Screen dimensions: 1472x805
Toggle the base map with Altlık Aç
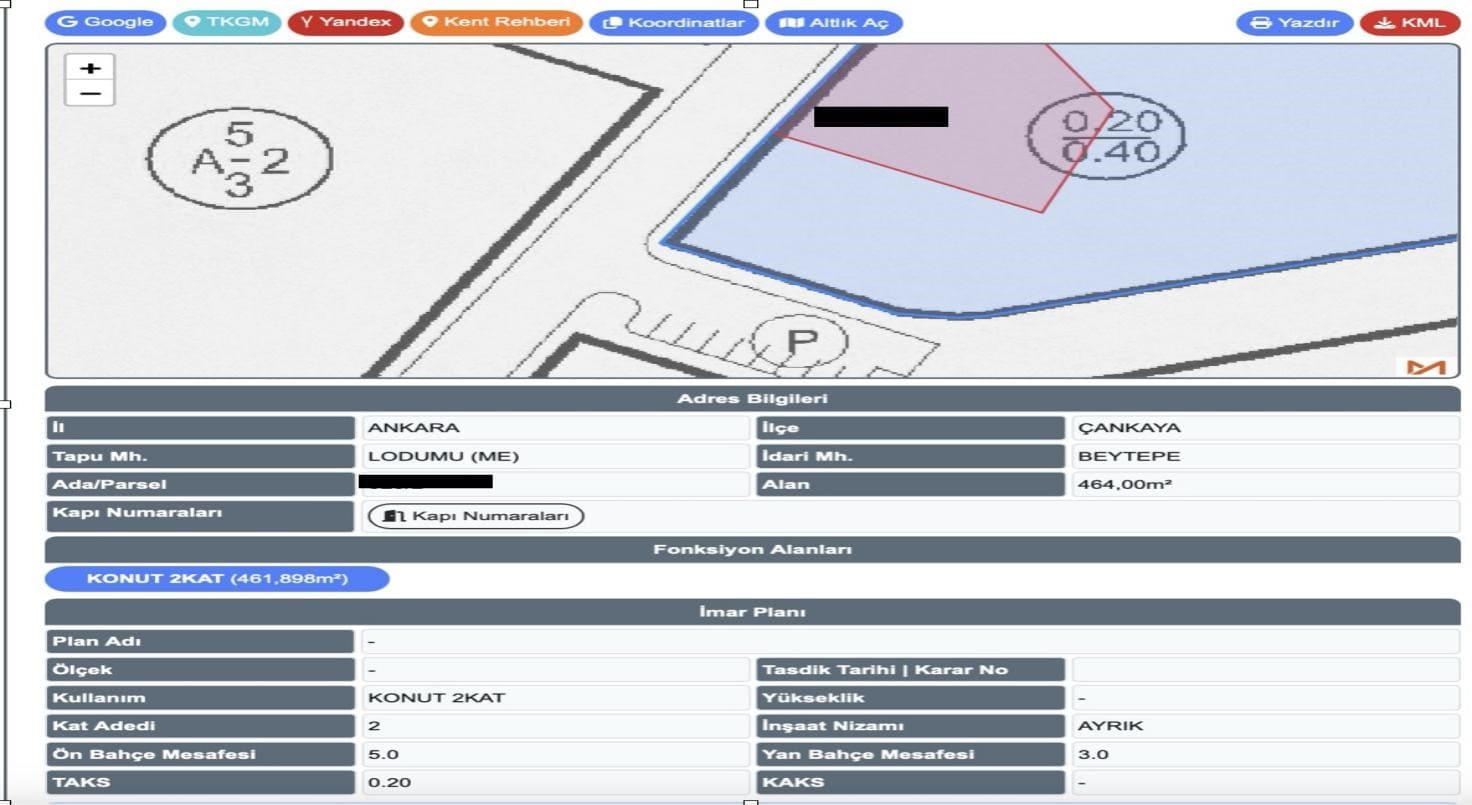833,22
